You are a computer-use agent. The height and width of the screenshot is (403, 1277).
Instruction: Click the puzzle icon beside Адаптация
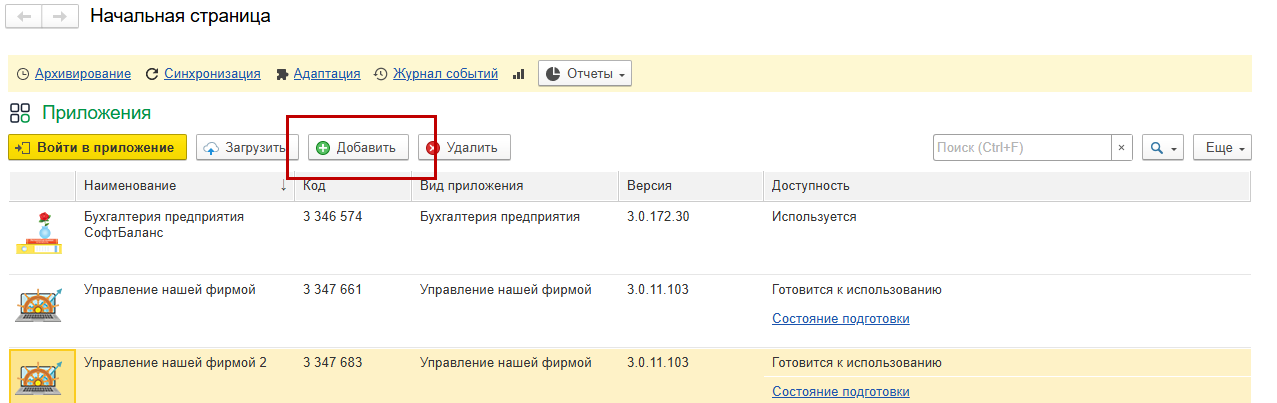(283, 74)
